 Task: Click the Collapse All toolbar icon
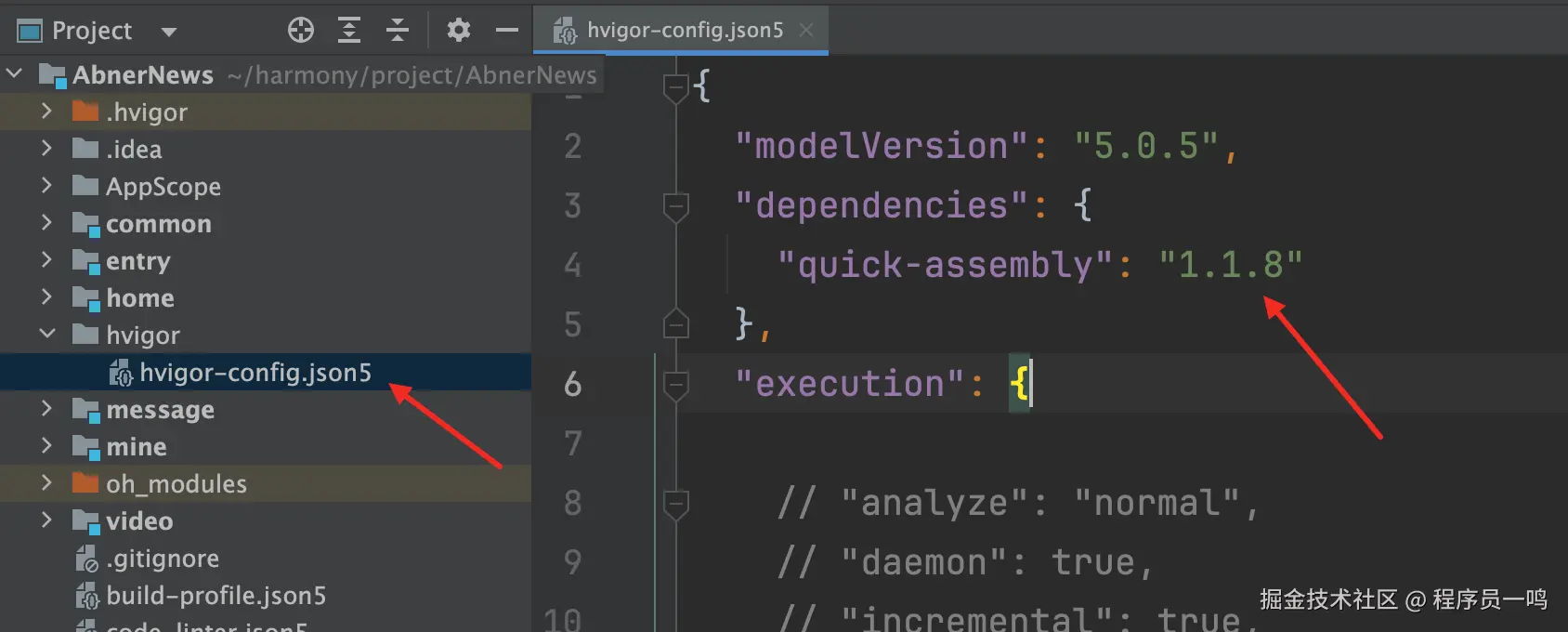tap(398, 31)
